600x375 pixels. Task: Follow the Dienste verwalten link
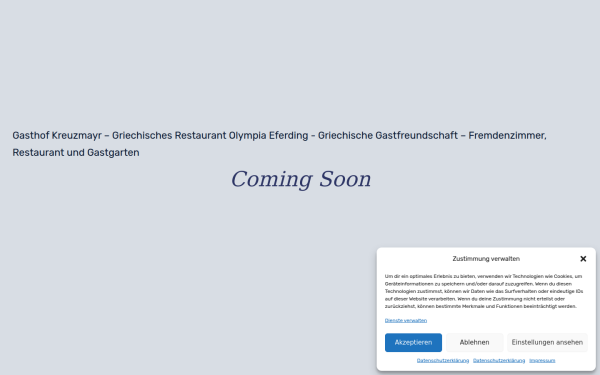[406, 321]
